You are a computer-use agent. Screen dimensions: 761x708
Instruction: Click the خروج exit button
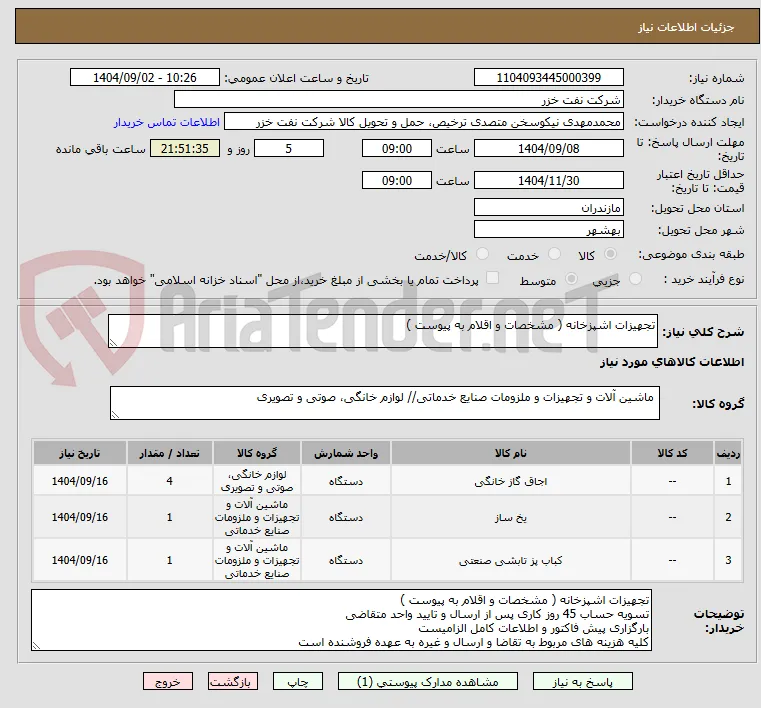(x=167, y=681)
